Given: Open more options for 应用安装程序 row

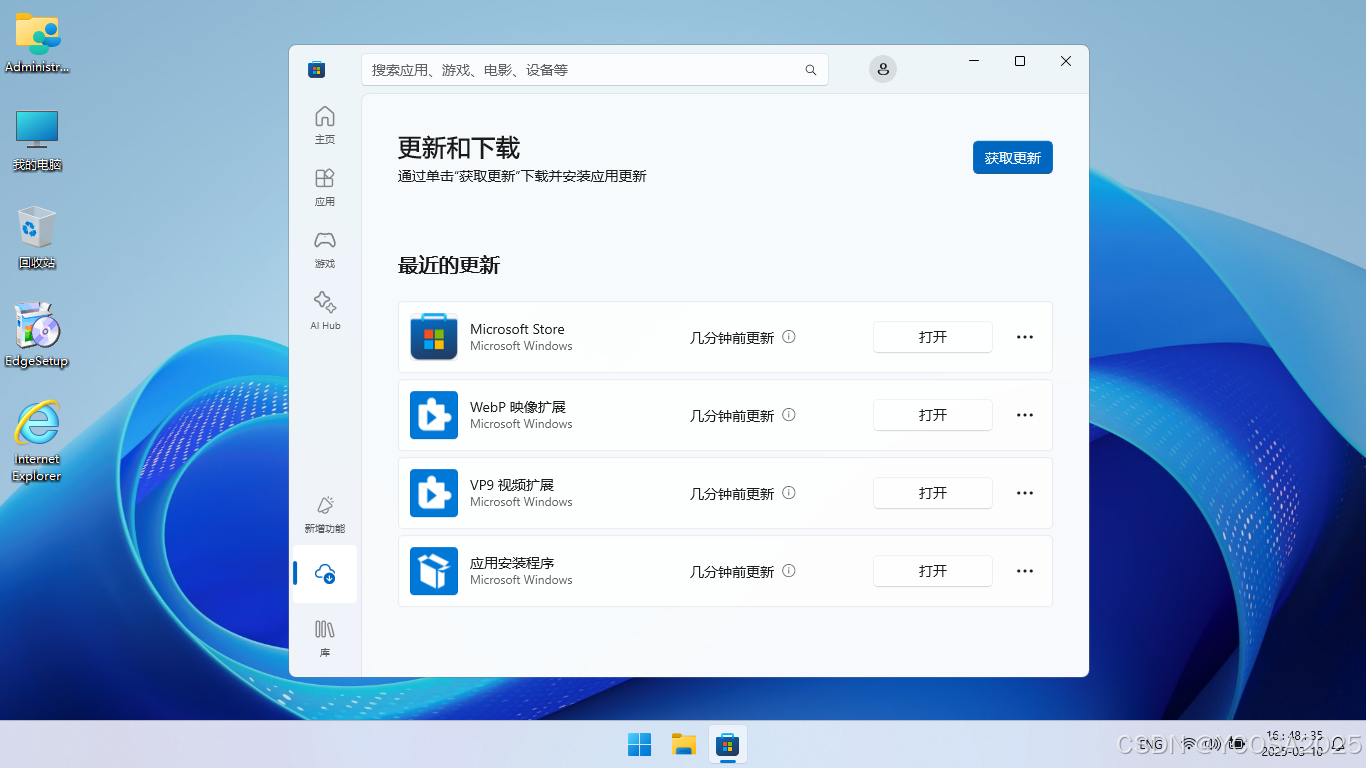Looking at the screenshot, I should pos(1025,571).
